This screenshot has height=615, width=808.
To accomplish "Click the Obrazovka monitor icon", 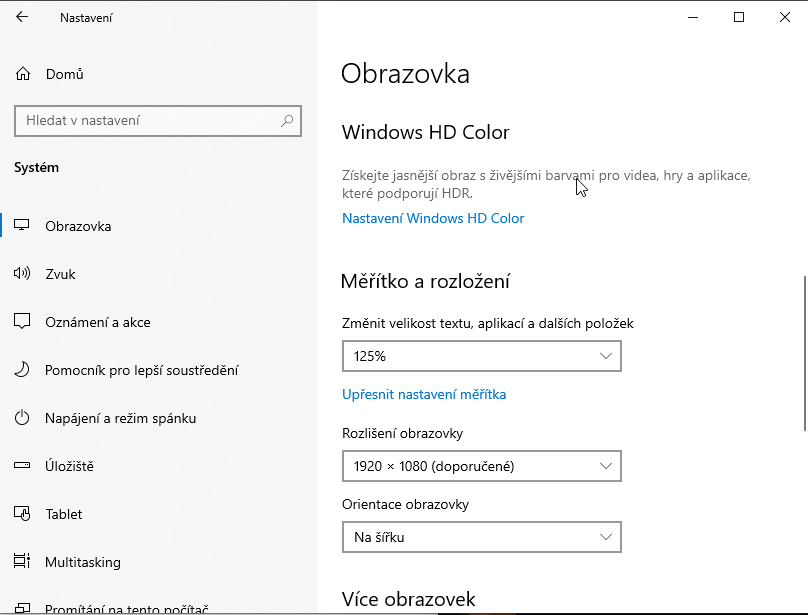I will click(x=22, y=226).
